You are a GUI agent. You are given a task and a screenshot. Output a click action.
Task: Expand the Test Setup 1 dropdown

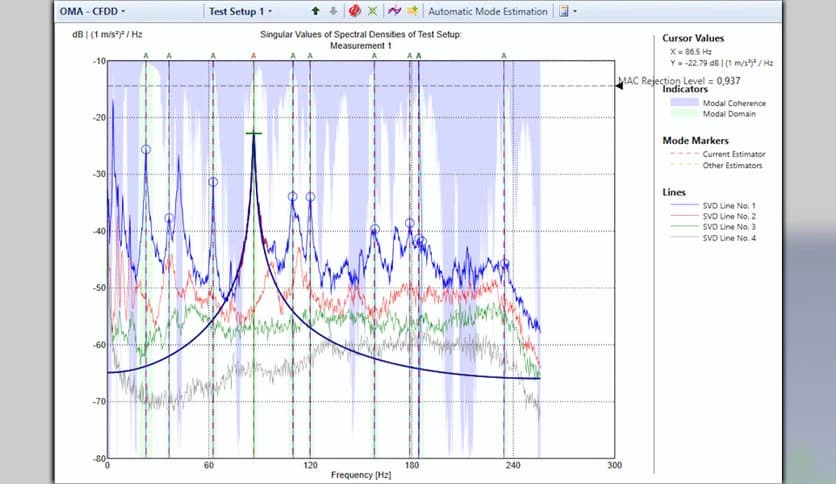click(240, 11)
